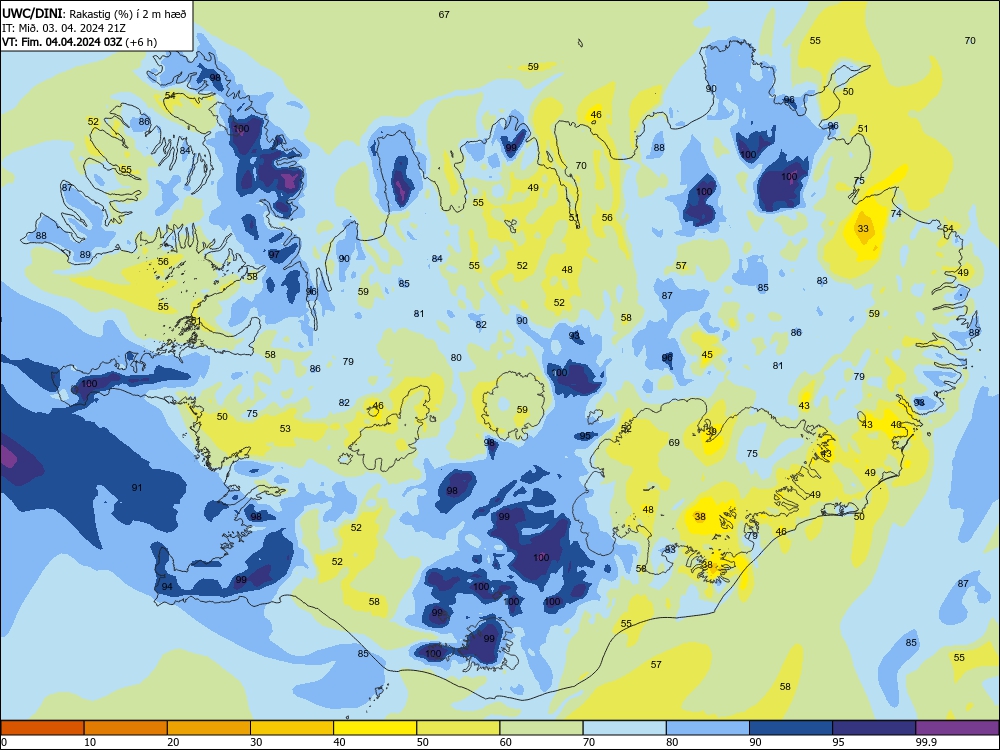Click the pale yellow 50–60 legend swatch
1000x750 pixels.
click(x=458, y=728)
